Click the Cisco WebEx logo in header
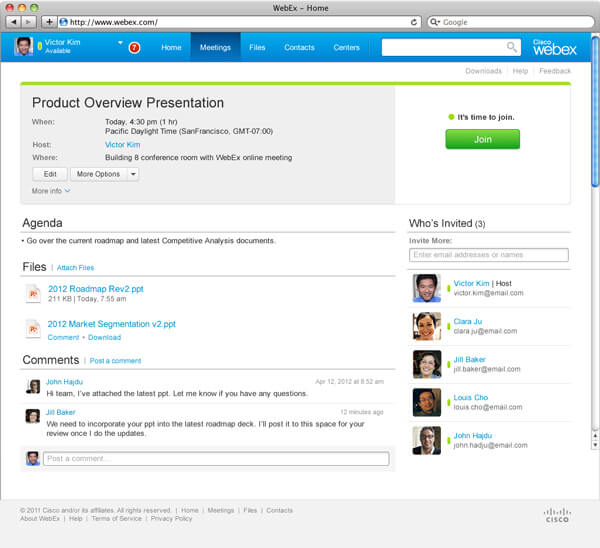Viewport: 600px width, 548px height. 554,47
